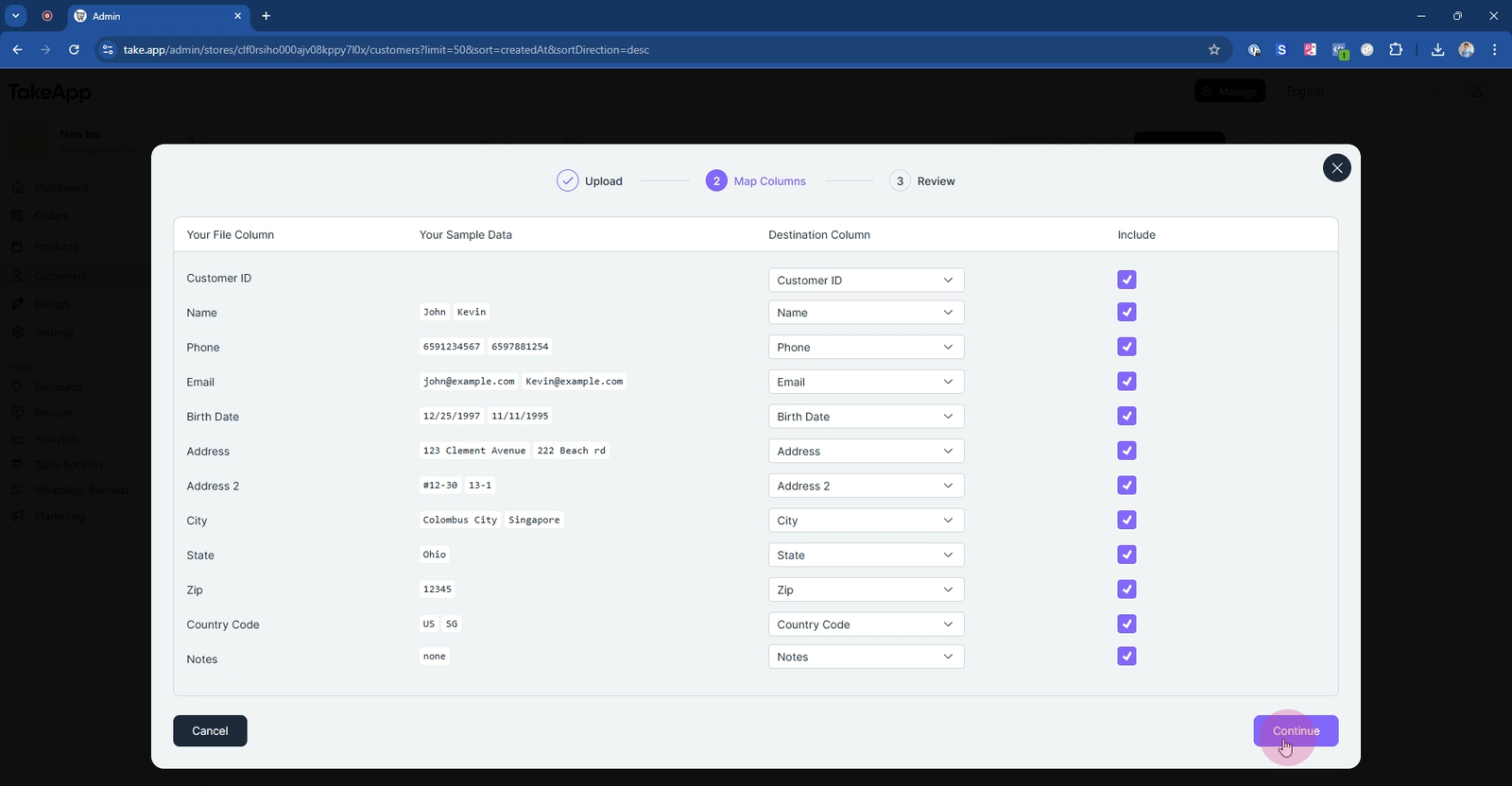
Task: Click the Destination Column header
Action: point(819,235)
